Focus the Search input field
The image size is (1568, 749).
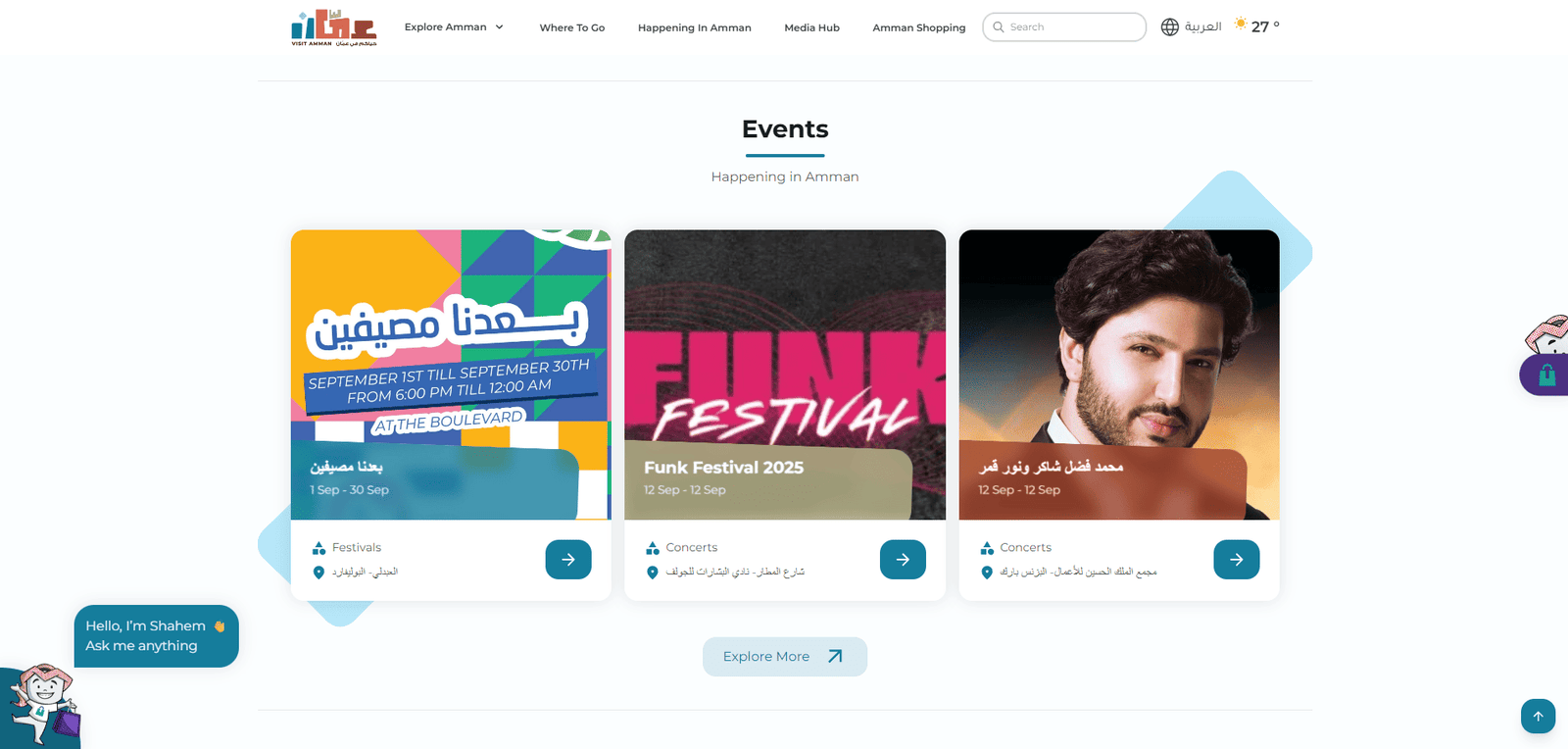click(x=1064, y=27)
